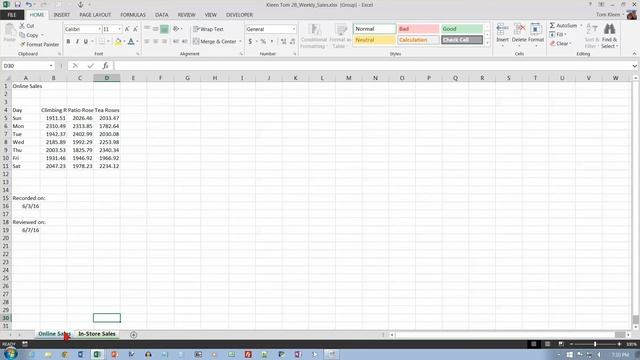Click the New Sheet plus icon

point(133,335)
